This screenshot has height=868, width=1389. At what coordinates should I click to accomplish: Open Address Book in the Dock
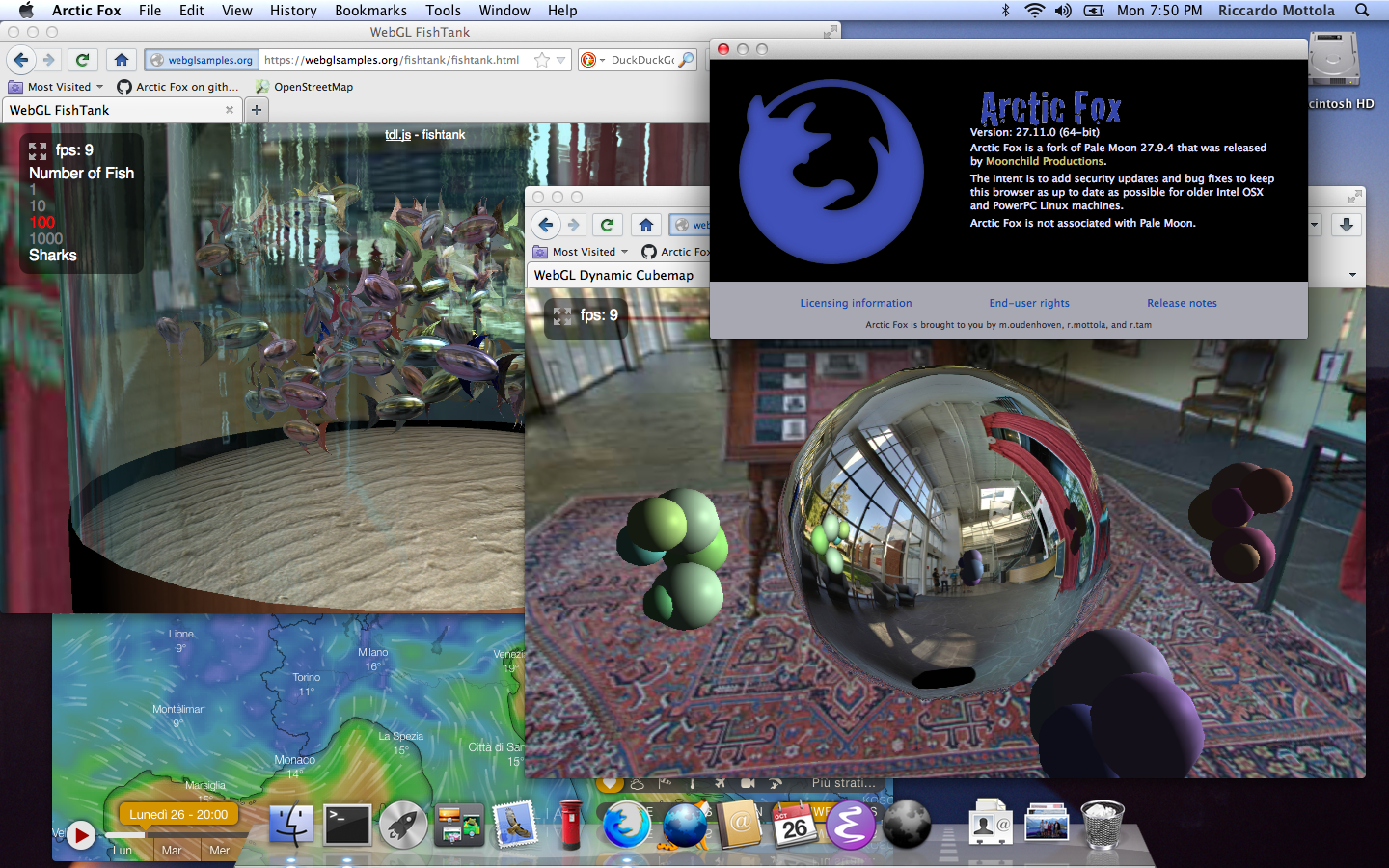pos(740,825)
